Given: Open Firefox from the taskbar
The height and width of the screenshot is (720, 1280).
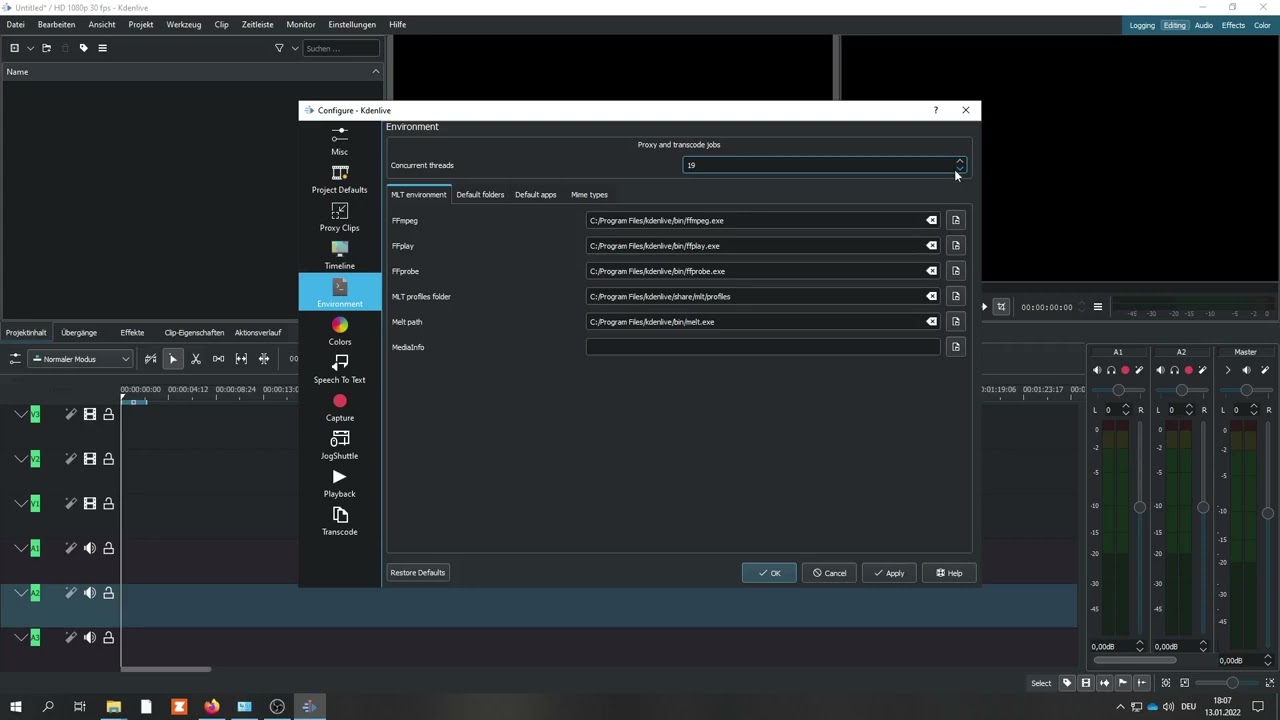Looking at the screenshot, I should [212, 706].
